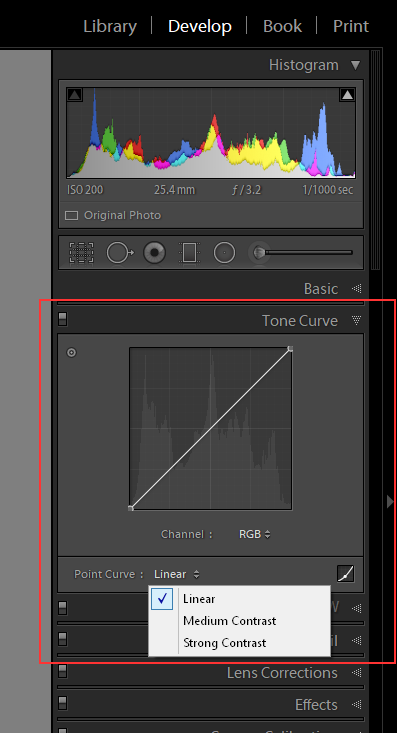Switch to the Library module
Viewport: 397px width, 733px height.
pos(110,26)
